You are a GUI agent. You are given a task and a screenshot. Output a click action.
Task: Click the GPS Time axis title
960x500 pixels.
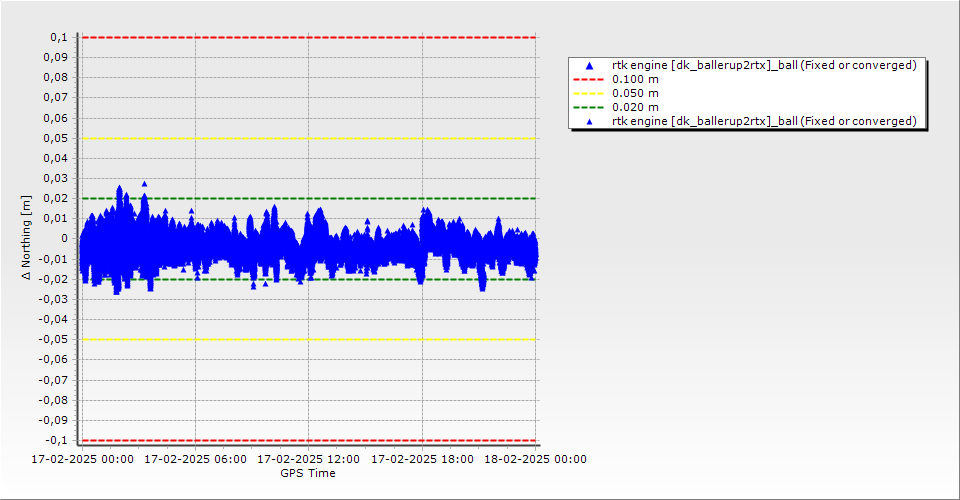click(308, 473)
